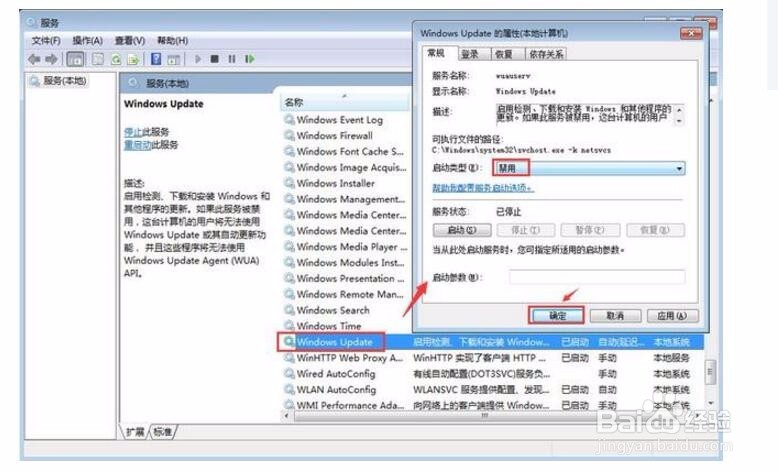Screen dimensions: 778x473
Task: Click the Pause Service toolbar icon
Action: click(232, 59)
